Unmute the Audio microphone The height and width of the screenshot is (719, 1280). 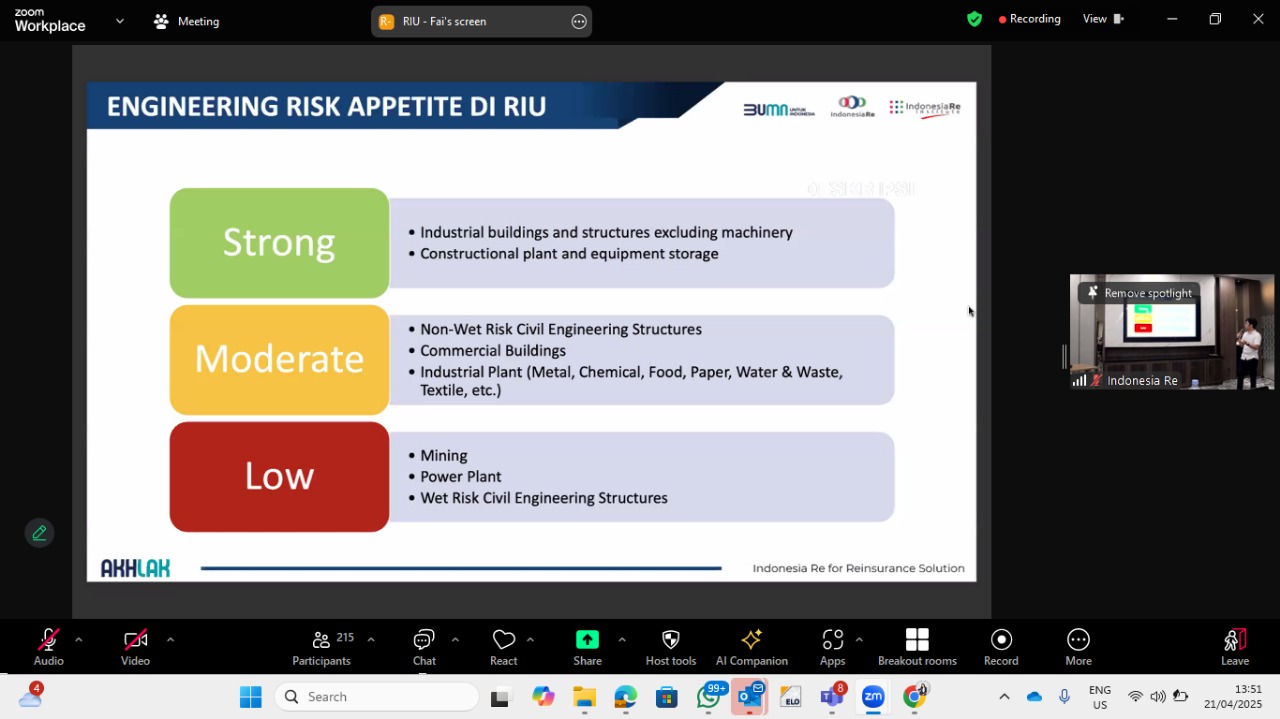tap(48, 647)
